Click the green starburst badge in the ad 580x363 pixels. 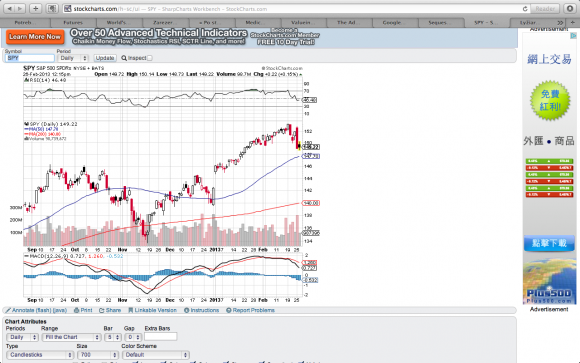(550, 100)
